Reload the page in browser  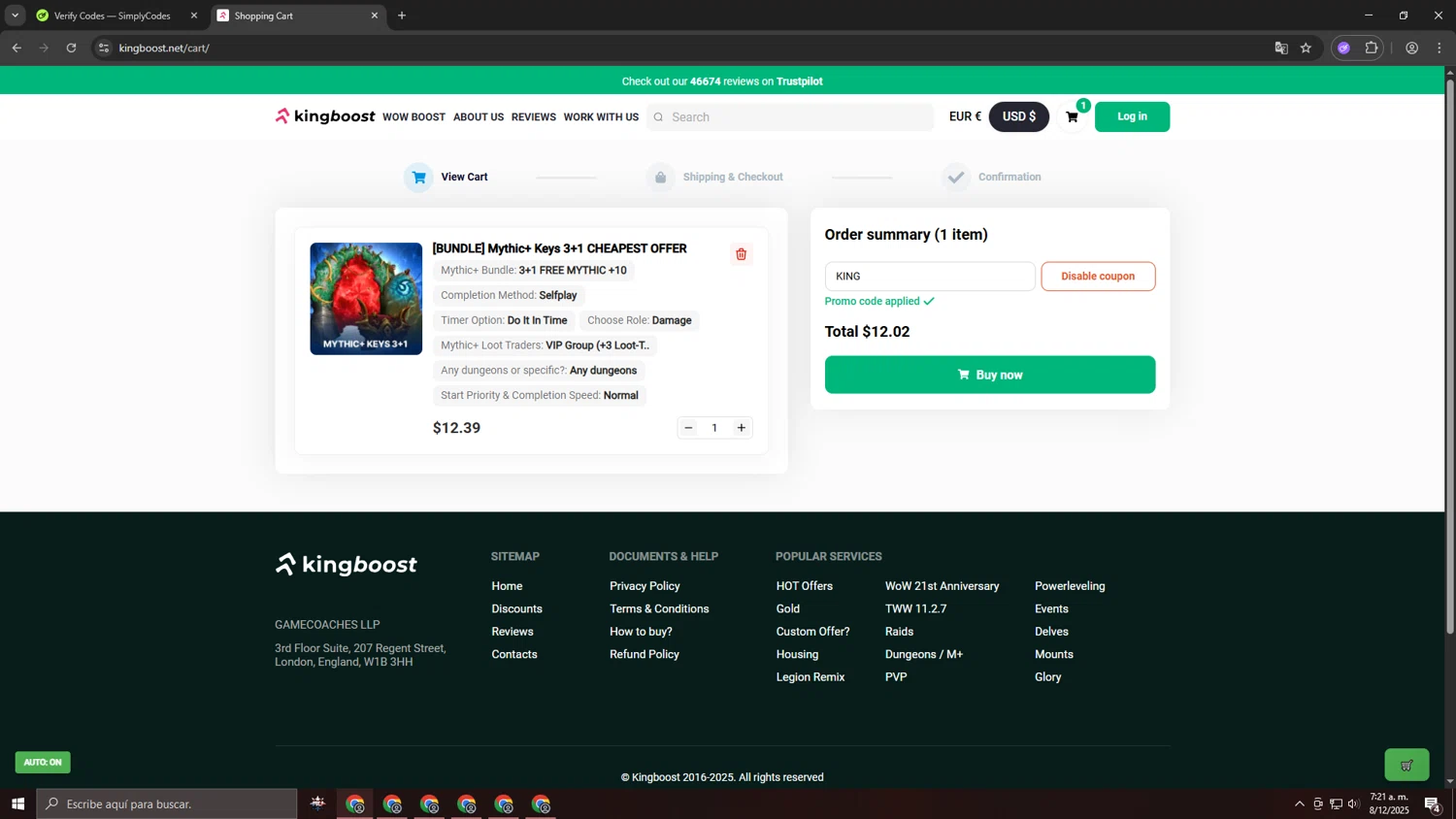[71, 48]
